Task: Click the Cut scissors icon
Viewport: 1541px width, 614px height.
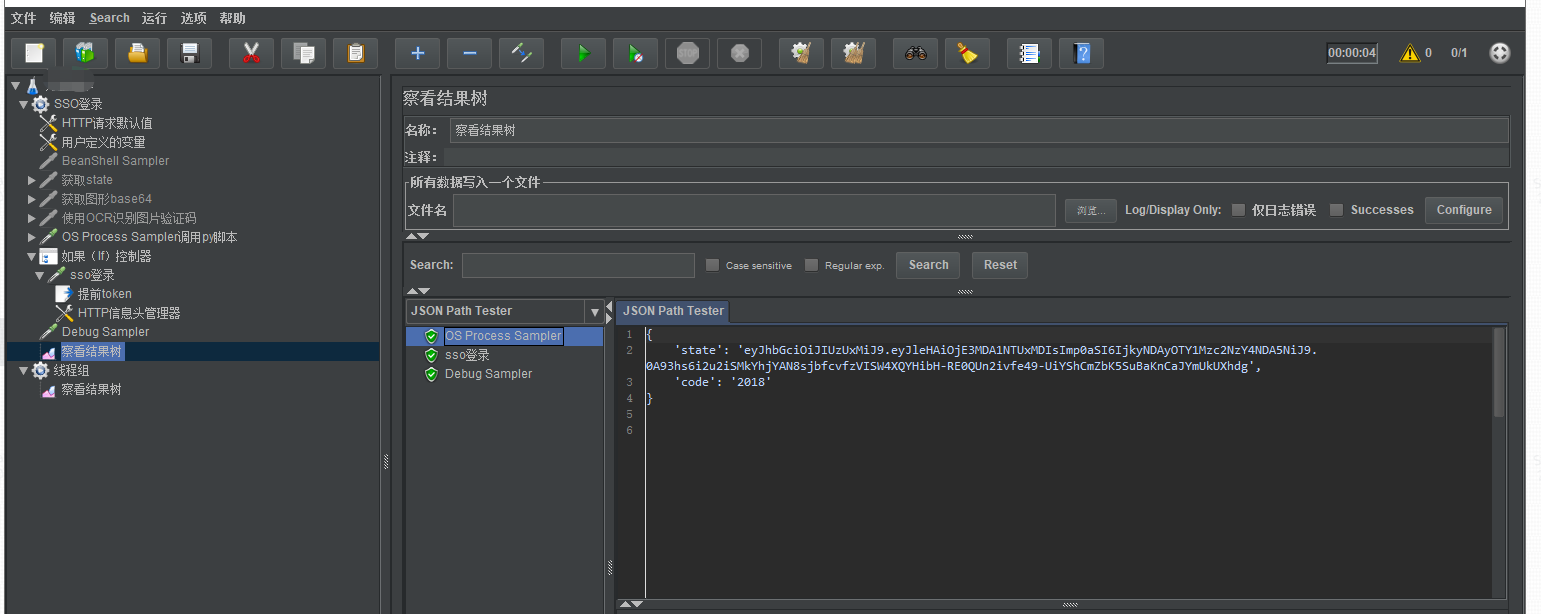Action: (x=251, y=53)
